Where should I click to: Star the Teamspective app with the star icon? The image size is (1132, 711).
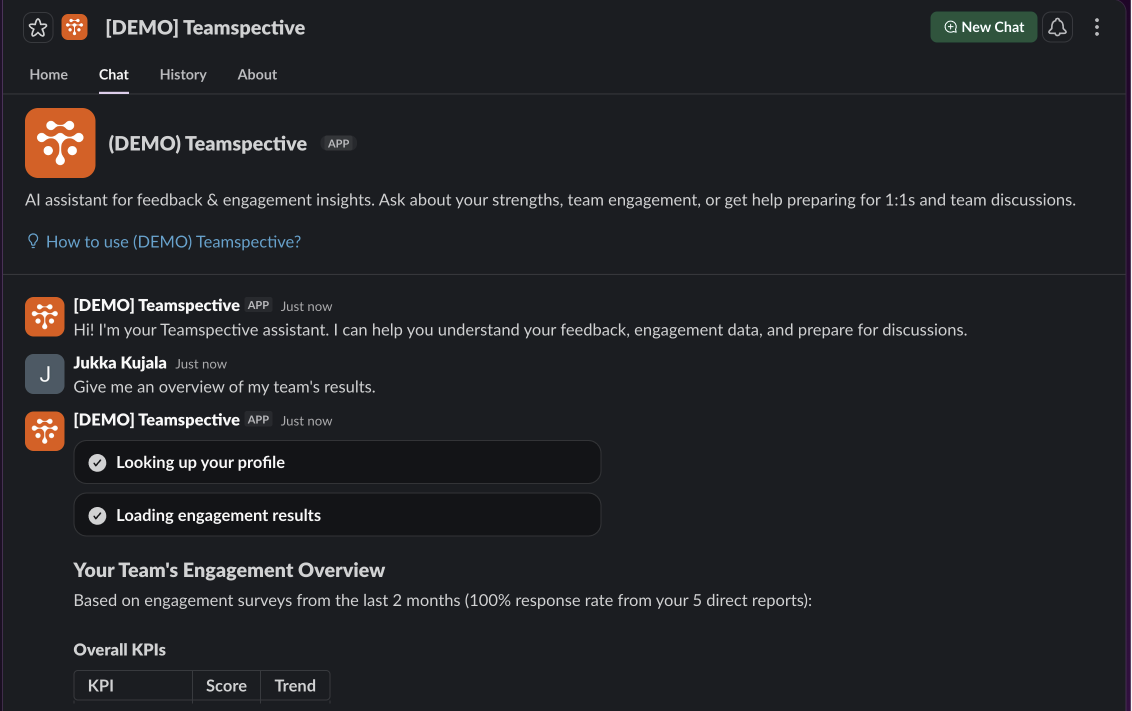click(38, 27)
